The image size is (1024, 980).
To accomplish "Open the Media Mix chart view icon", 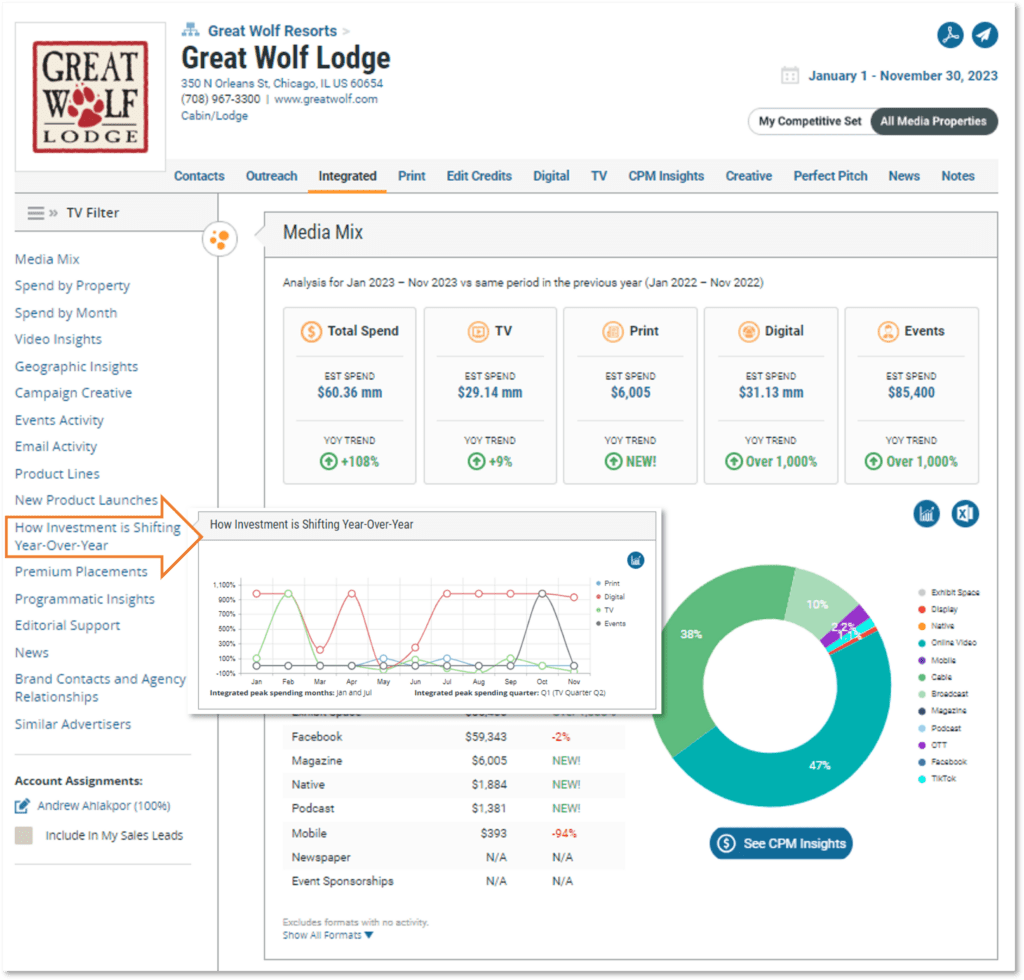I will (926, 514).
